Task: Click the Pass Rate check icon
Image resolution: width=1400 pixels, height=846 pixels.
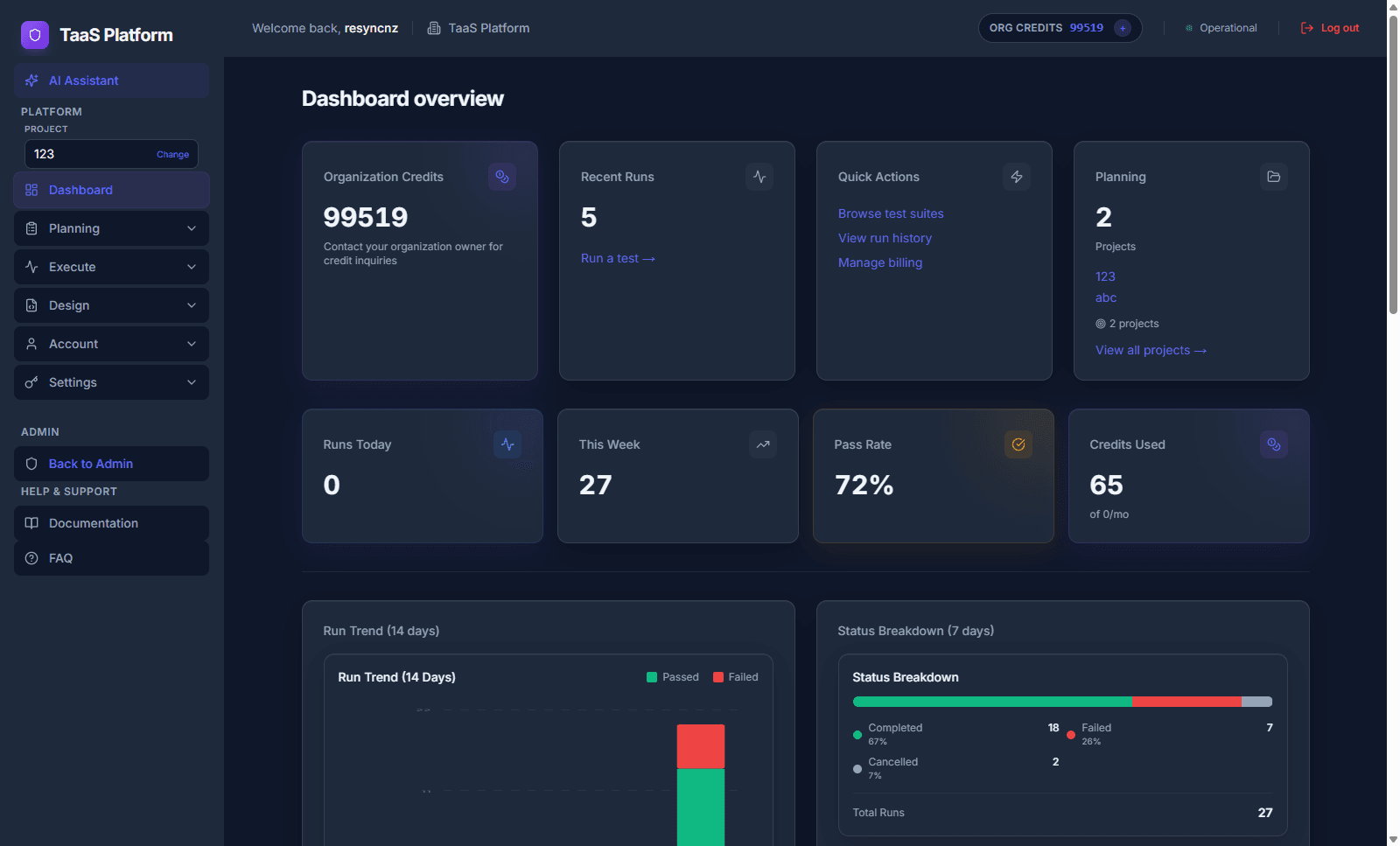Action: (1018, 444)
